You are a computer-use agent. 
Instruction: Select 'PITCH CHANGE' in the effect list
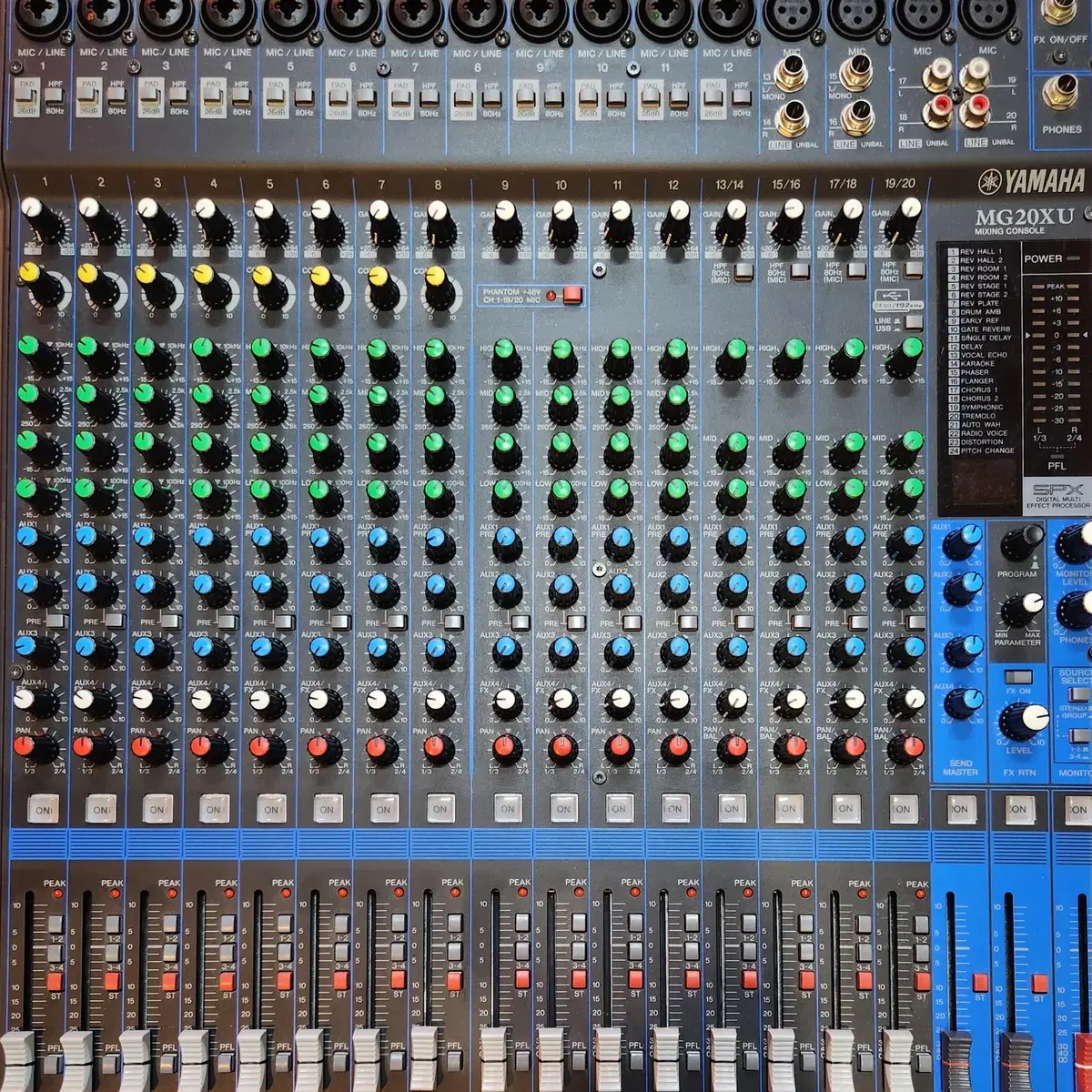click(981, 450)
